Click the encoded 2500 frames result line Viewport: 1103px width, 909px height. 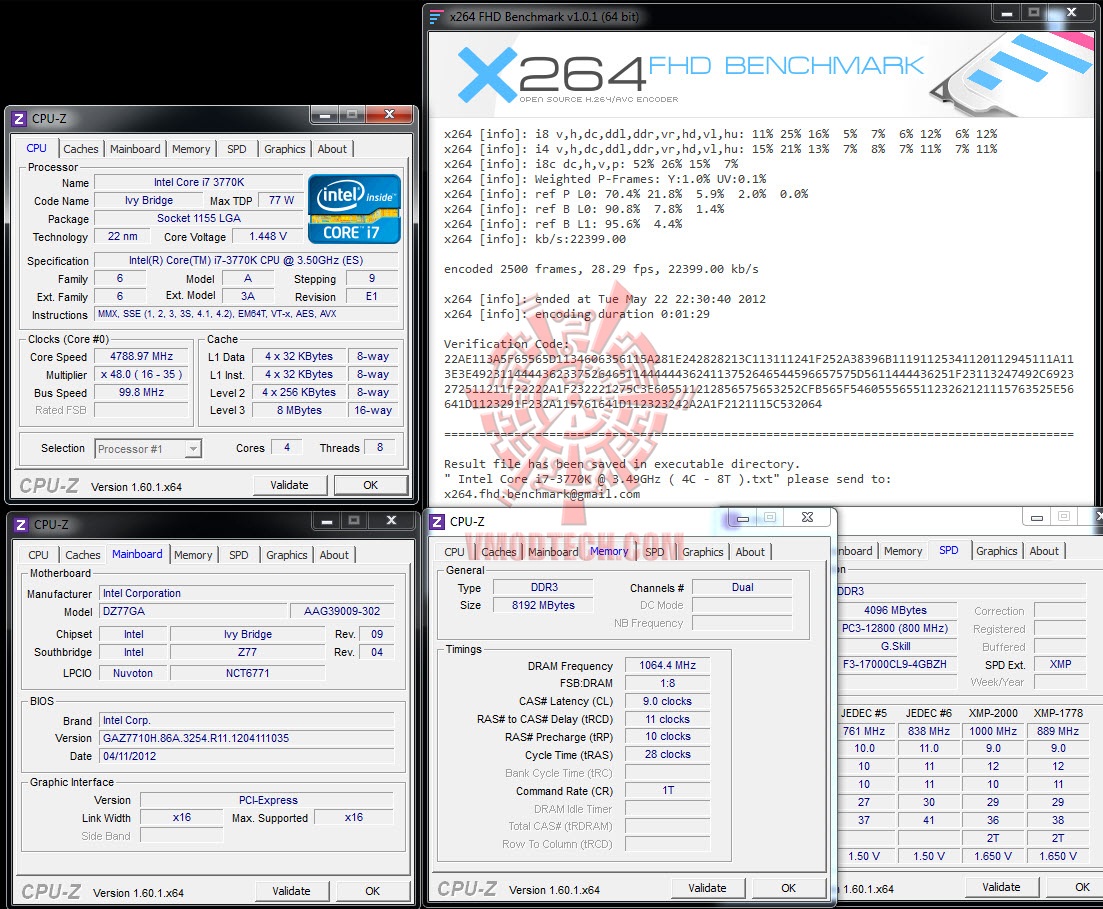pos(601,269)
